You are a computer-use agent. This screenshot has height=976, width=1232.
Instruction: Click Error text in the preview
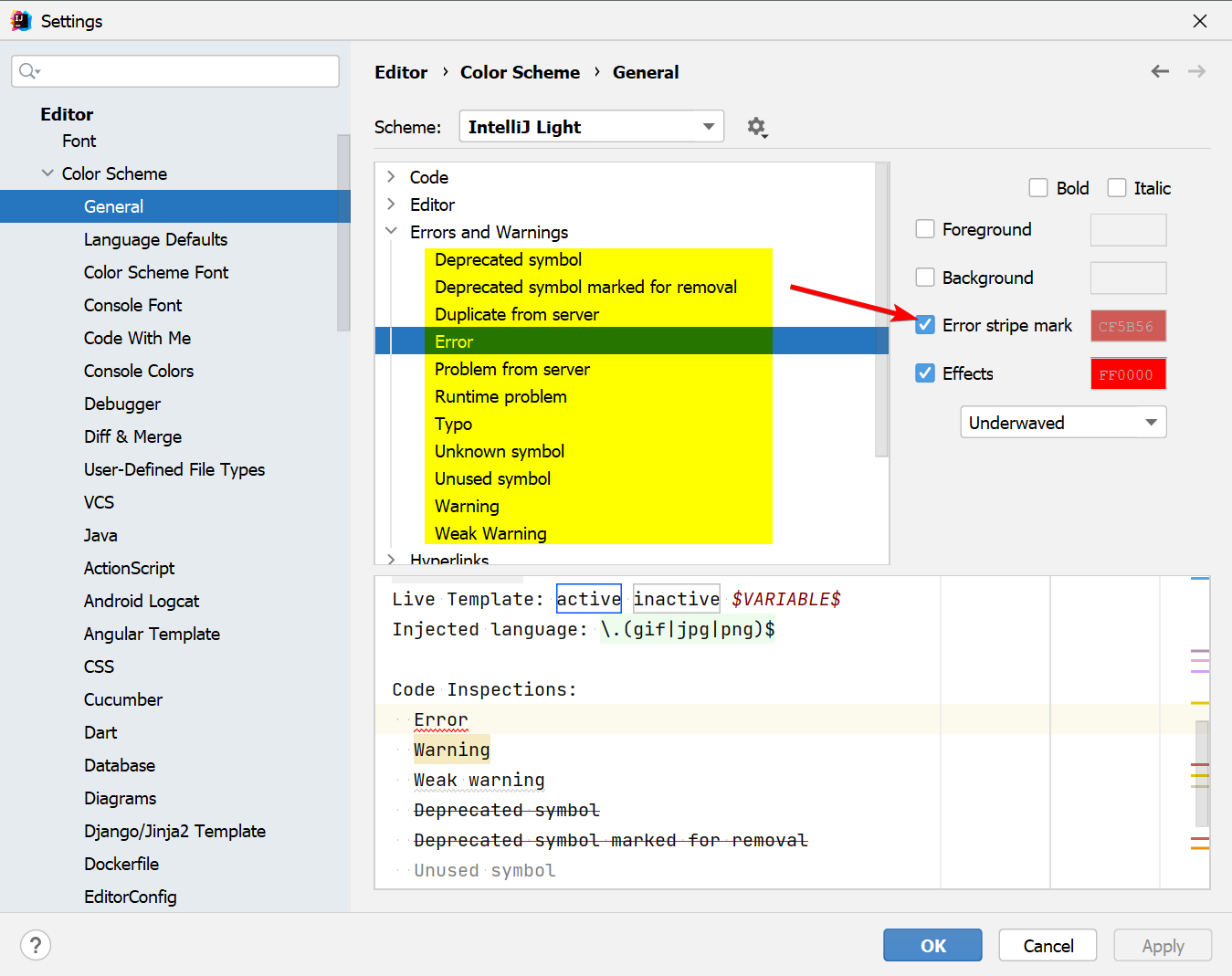(x=440, y=719)
